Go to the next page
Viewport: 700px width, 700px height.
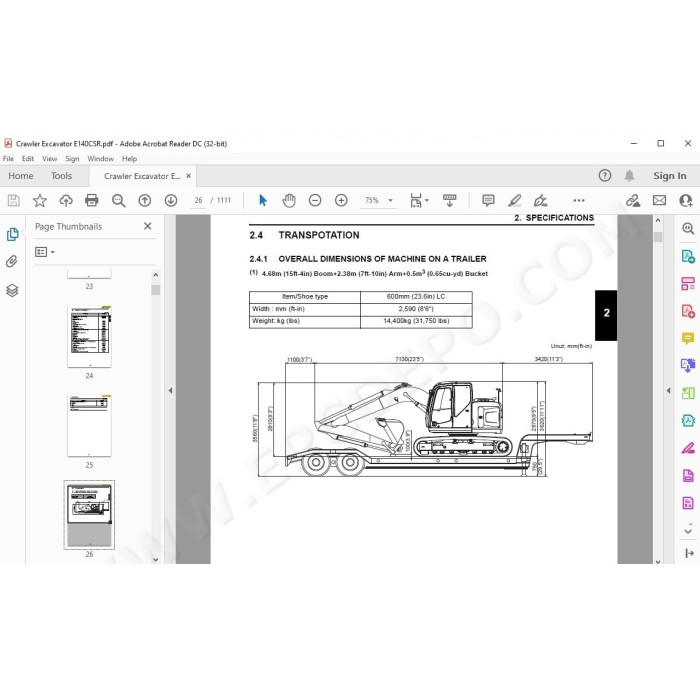171,200
